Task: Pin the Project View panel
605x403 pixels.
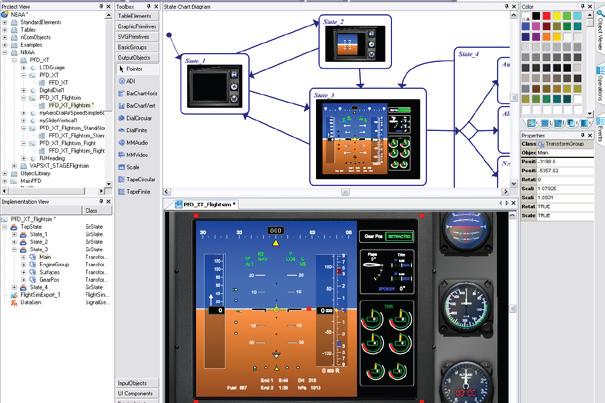Action: pos(100,5)
